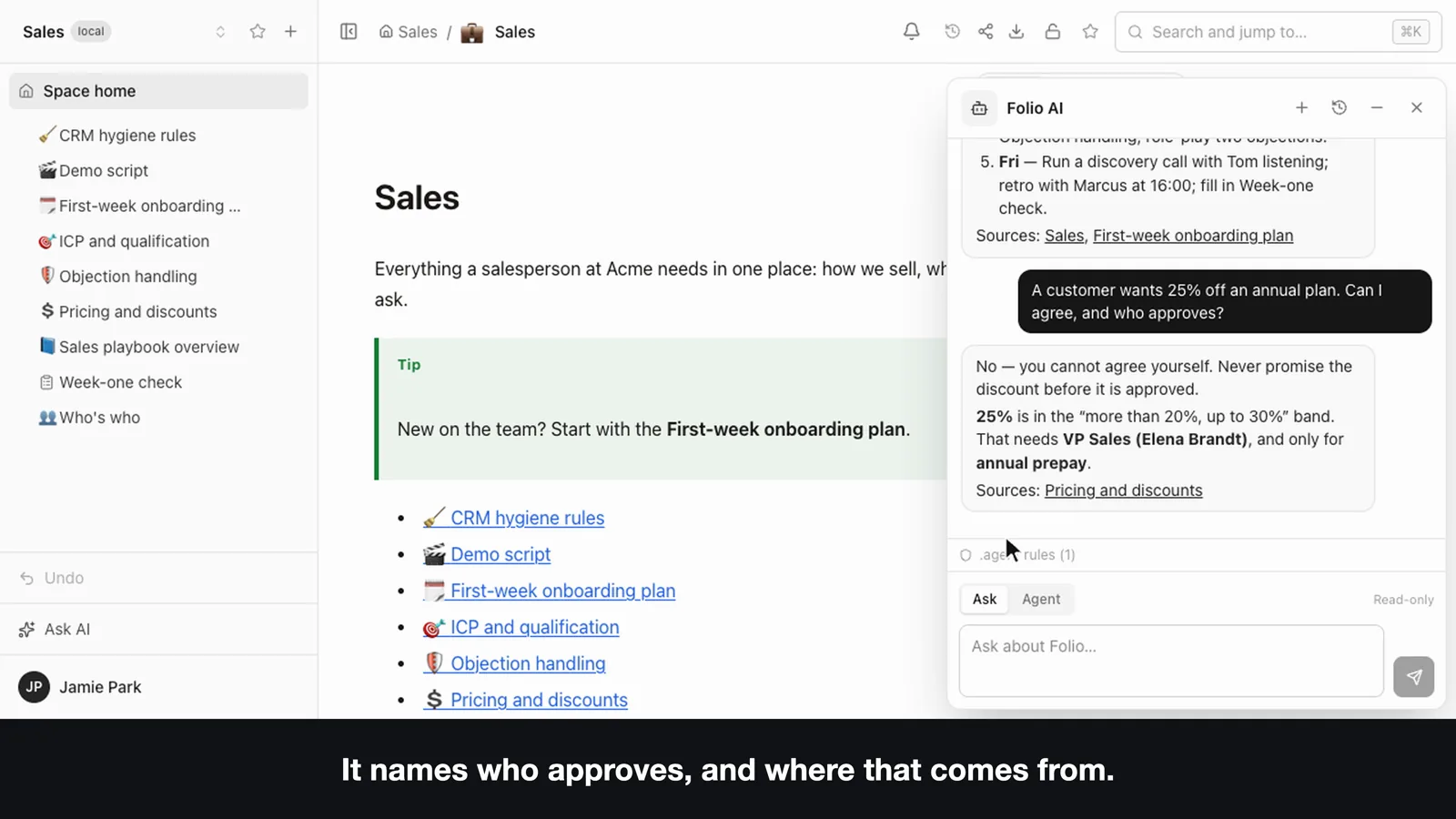Open Pricing and discounts source link

(1123, 490)
